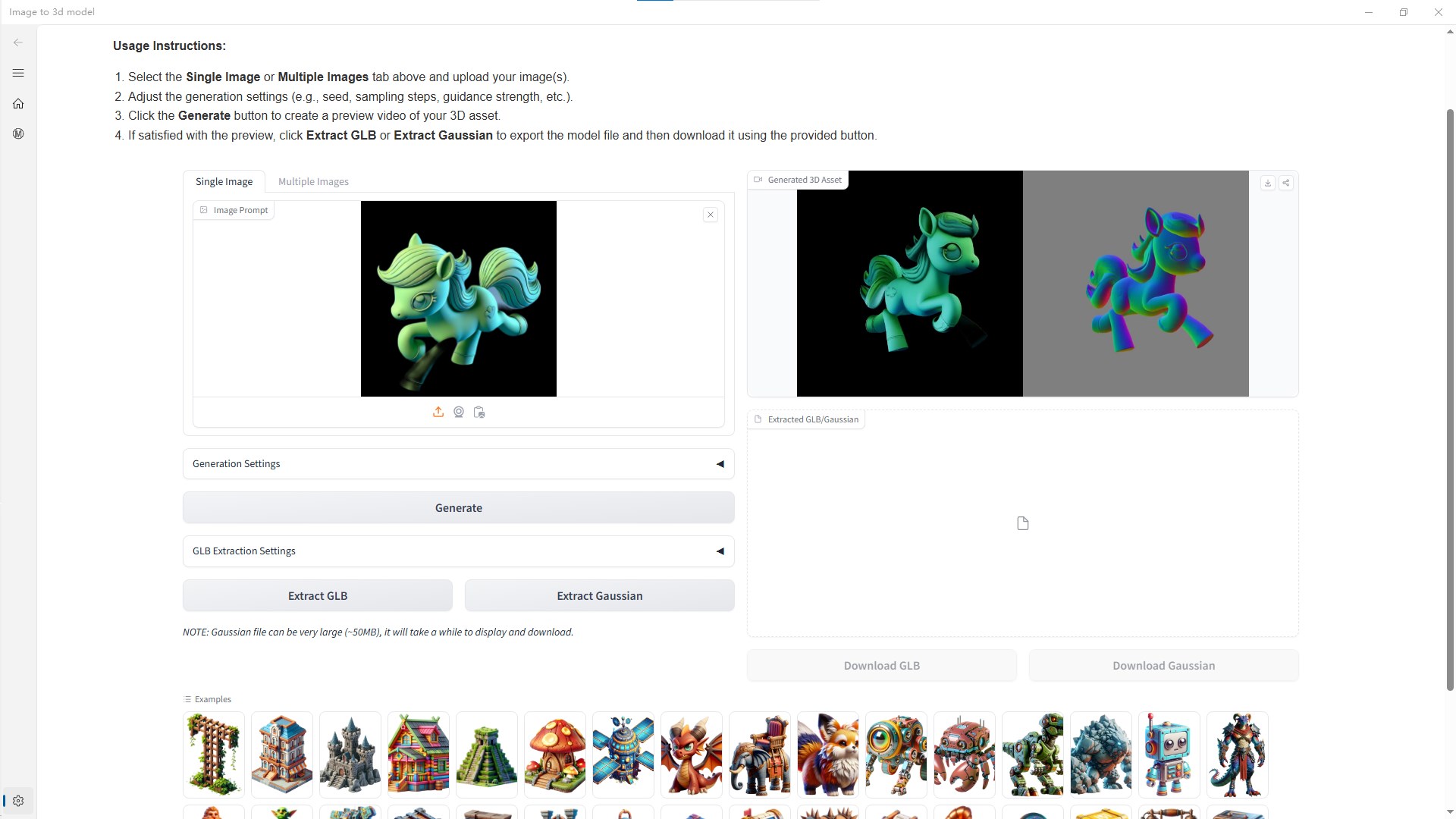Upload an image using the upload icon
This screenshot has height=819, width=1456.
pyautogui.click(x=438, y=412)
